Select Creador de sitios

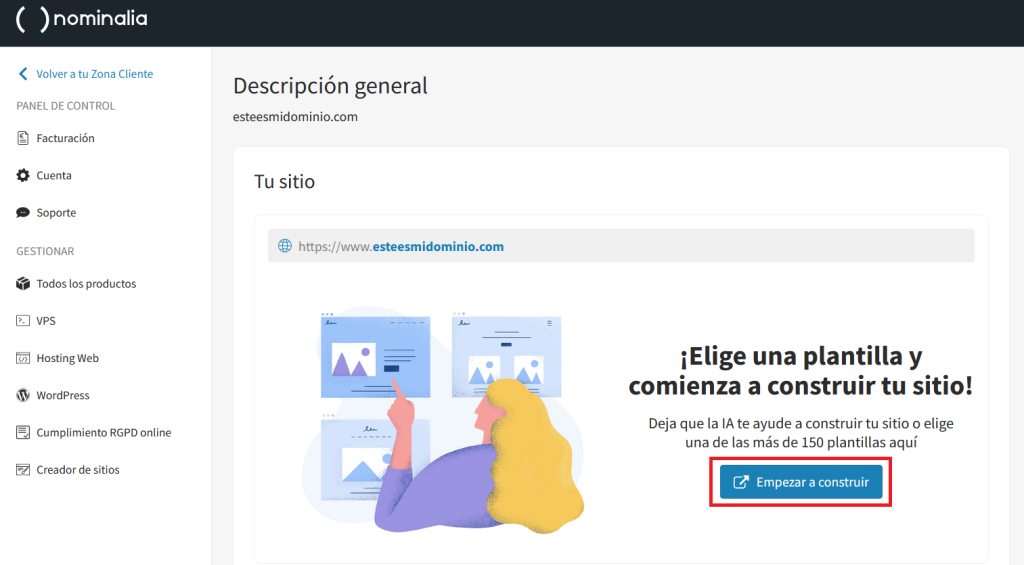(x=78, y=470)
